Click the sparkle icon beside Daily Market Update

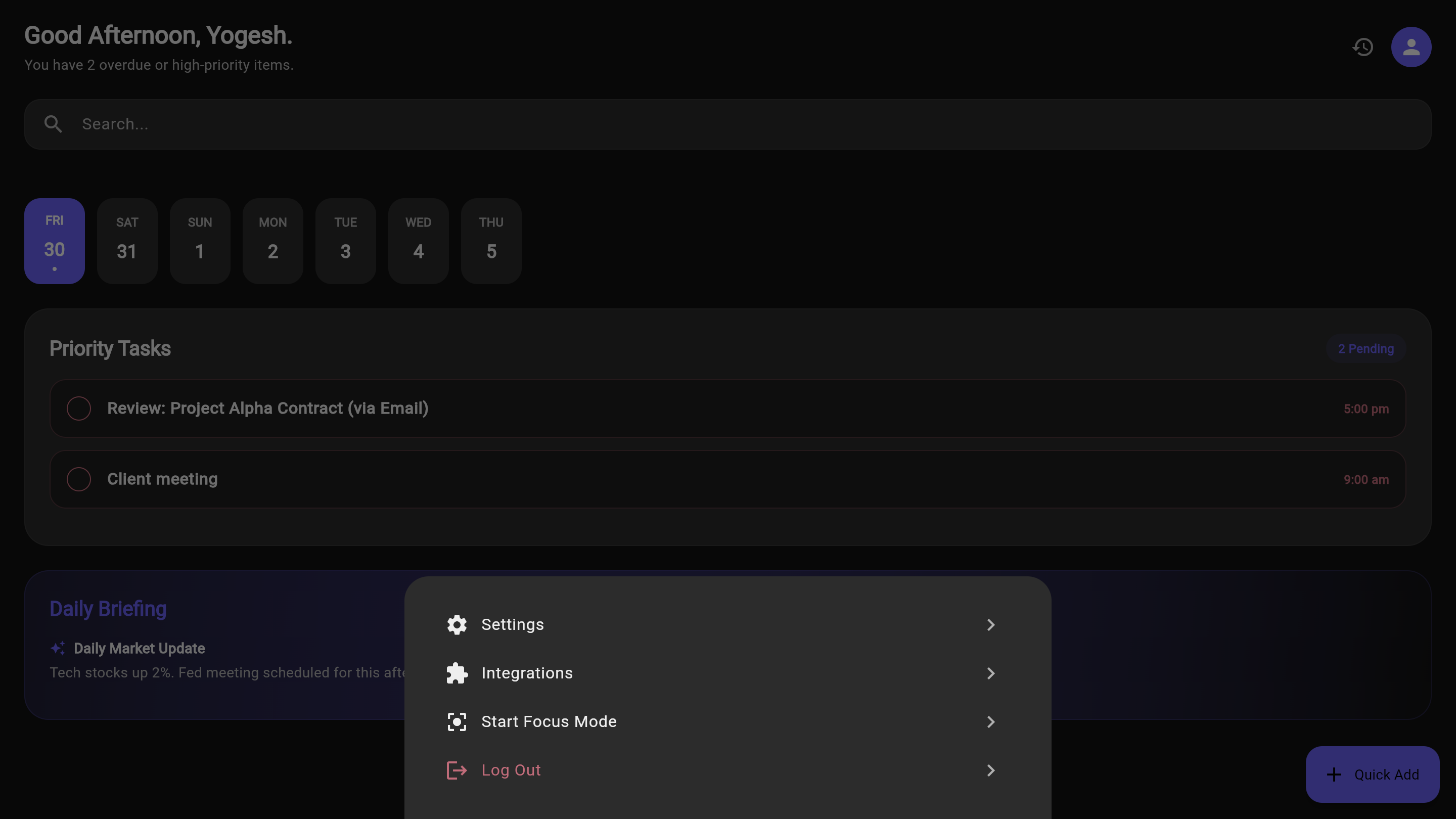(58, 648)
